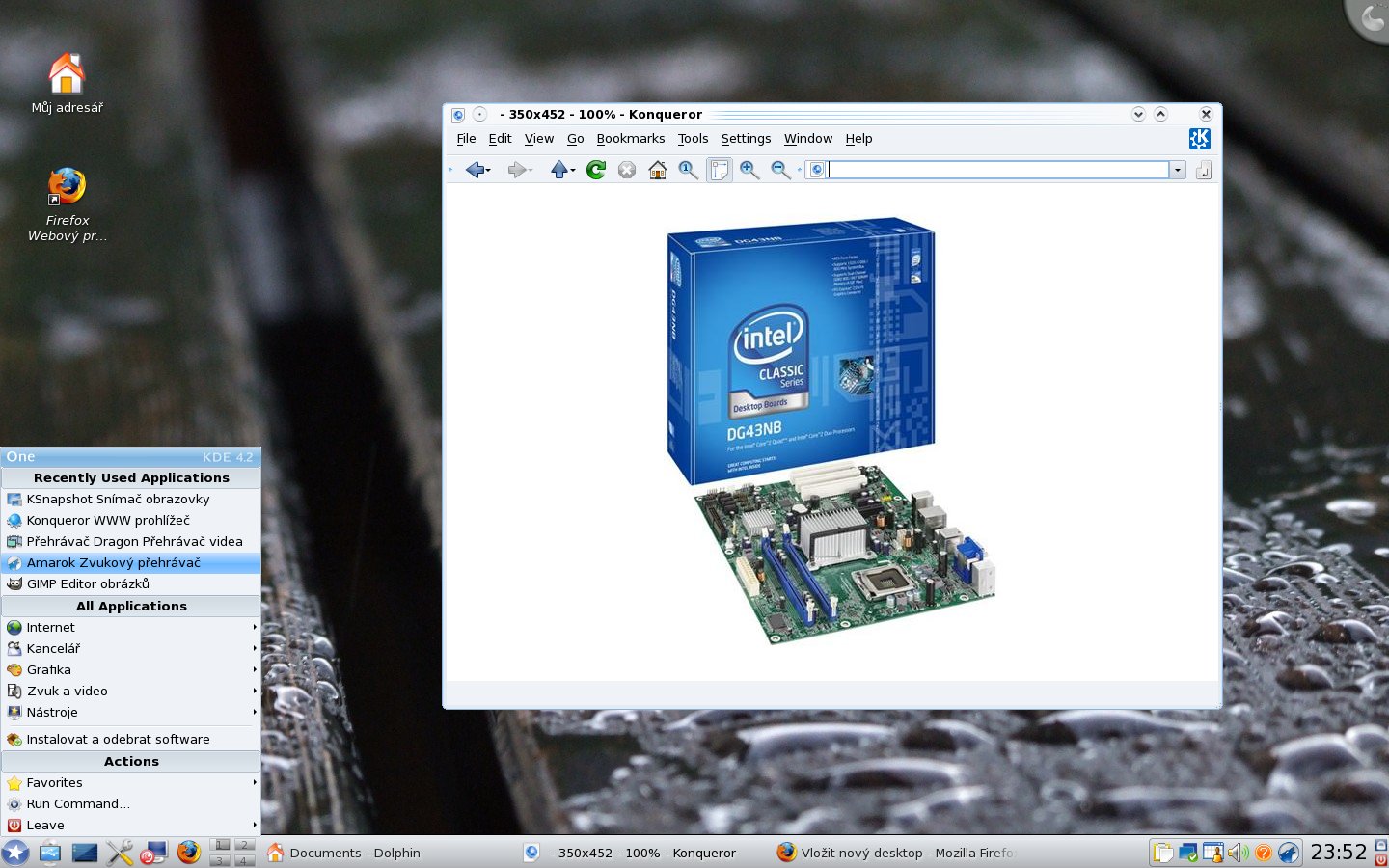The height and width of the screenshot is (868, 1389).
Task: Click the Go button beside location bar
Action: [x=1204, y=170]
